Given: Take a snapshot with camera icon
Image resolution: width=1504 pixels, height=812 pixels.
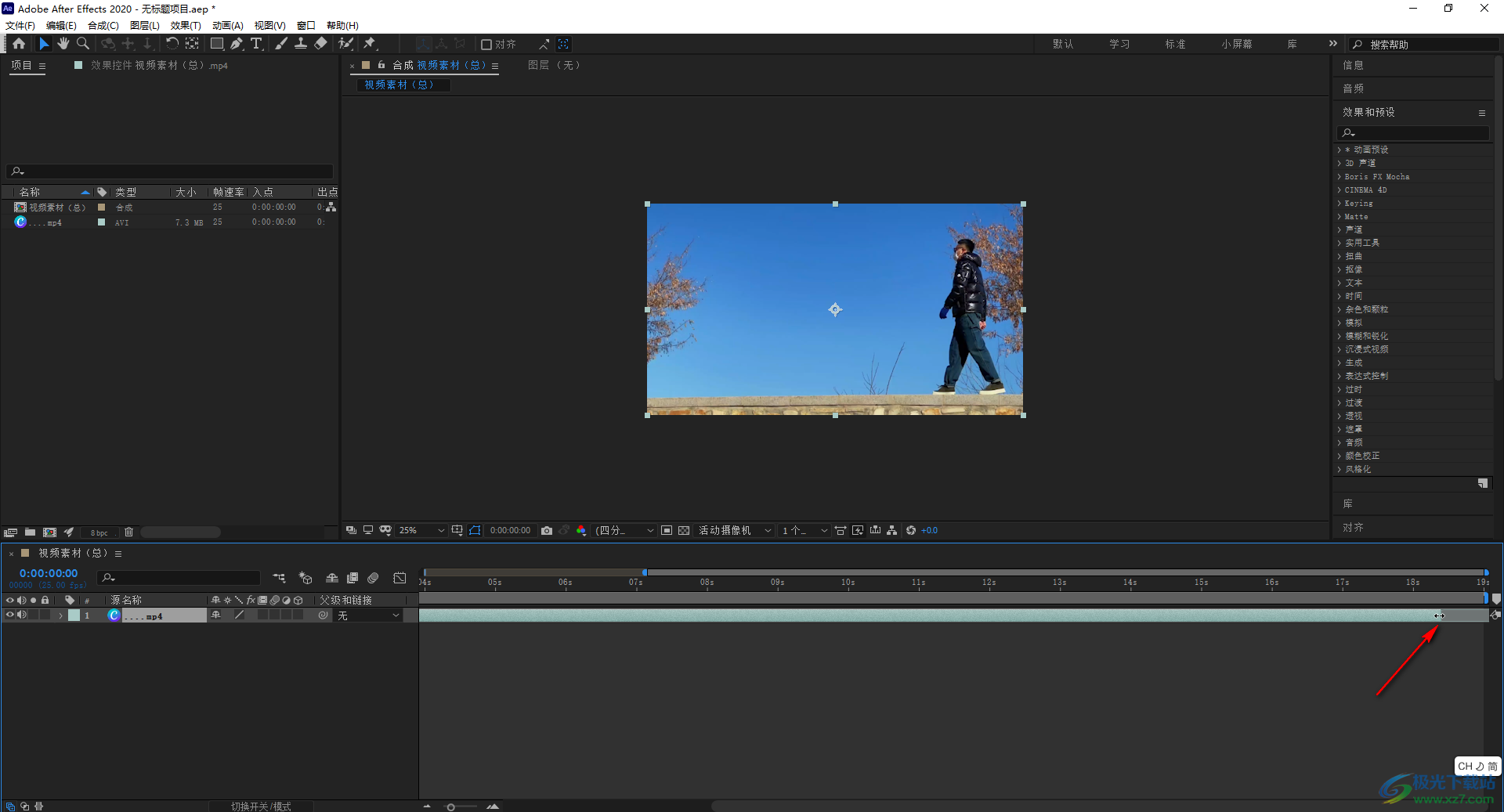Looking at the screenshot, I should [547, 531].
